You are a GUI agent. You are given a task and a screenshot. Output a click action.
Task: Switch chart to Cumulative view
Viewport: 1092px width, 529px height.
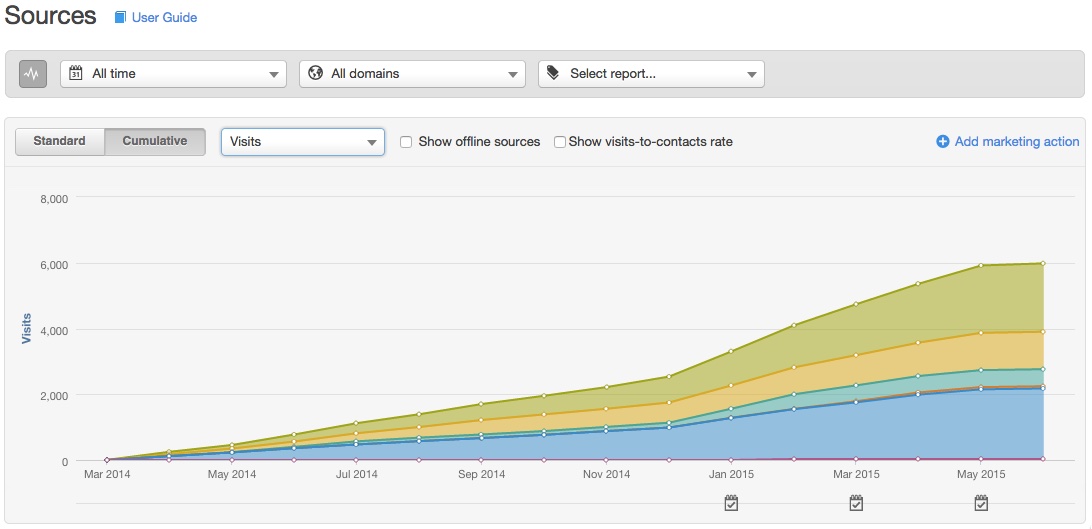[x=155, y=141]
